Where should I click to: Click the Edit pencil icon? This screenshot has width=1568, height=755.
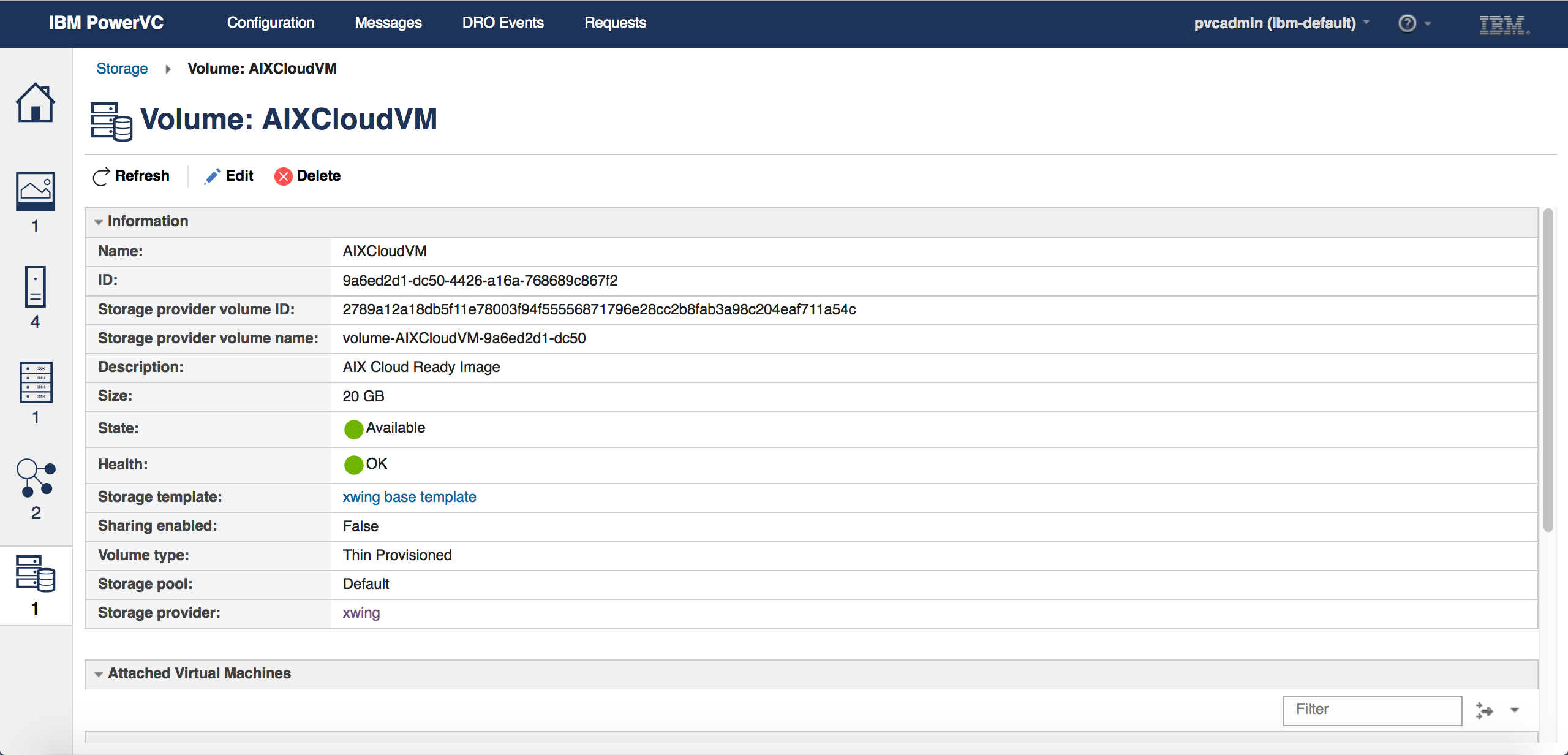212,176
